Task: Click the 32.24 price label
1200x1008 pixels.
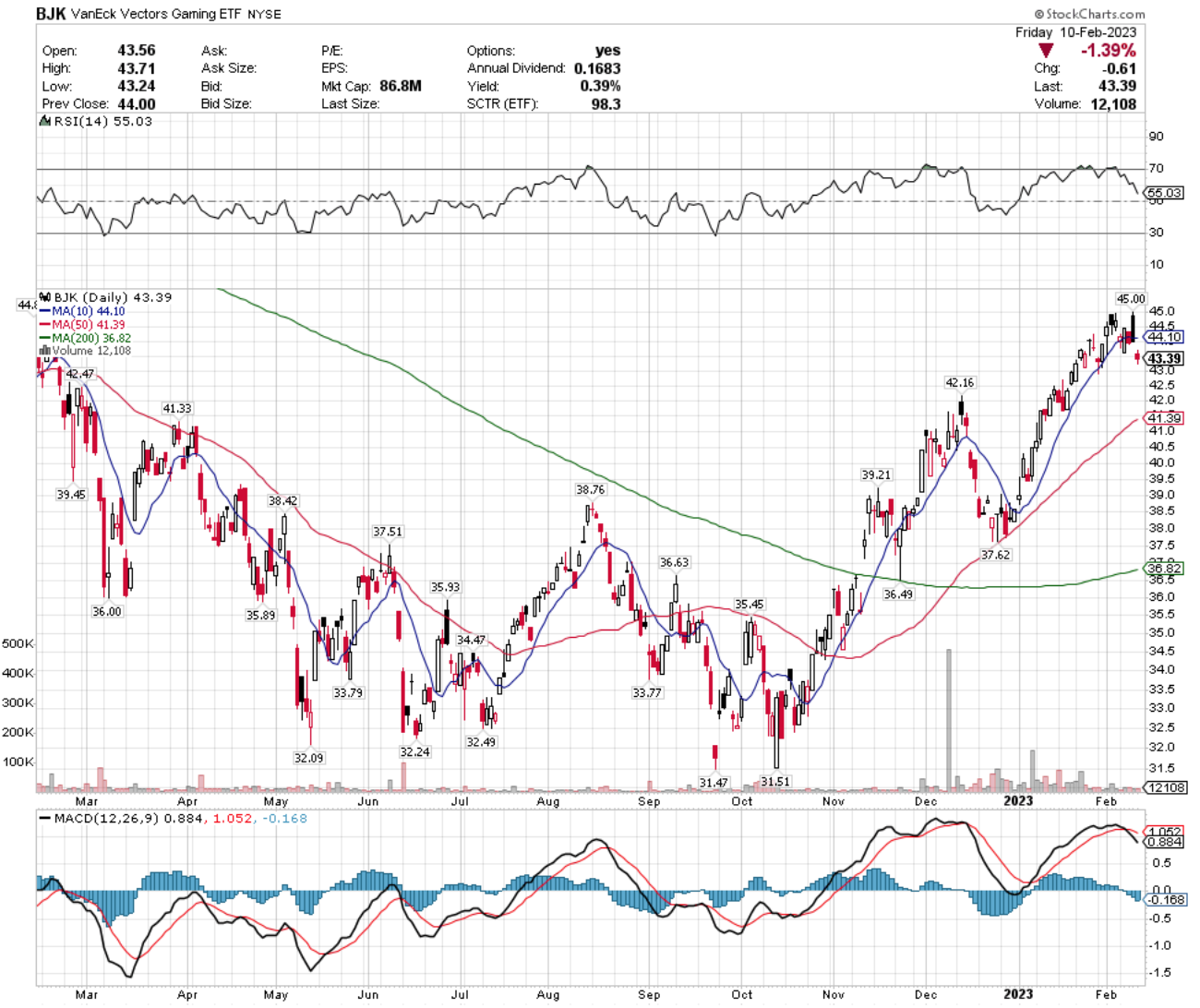Action: click(414, 752)
